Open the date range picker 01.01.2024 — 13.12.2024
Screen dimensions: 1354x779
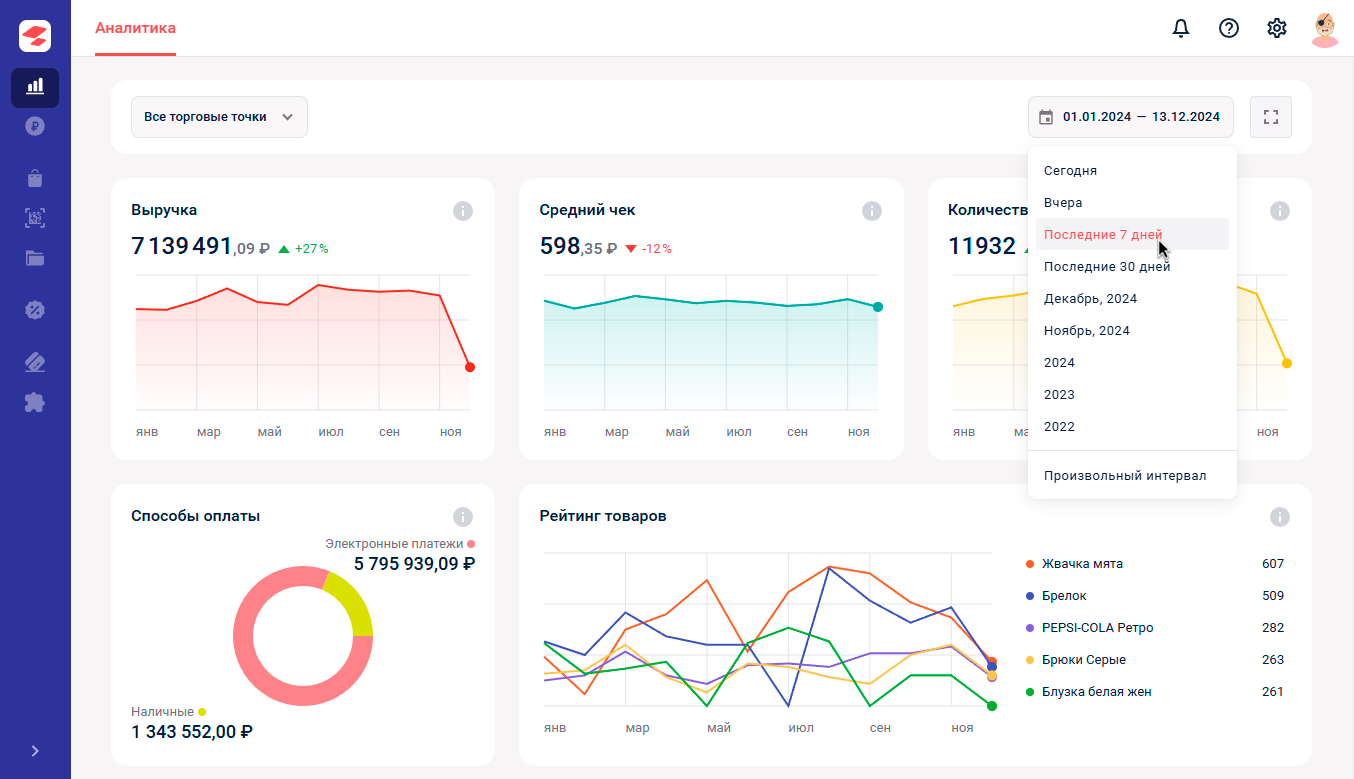click(x=1131, y=117)
